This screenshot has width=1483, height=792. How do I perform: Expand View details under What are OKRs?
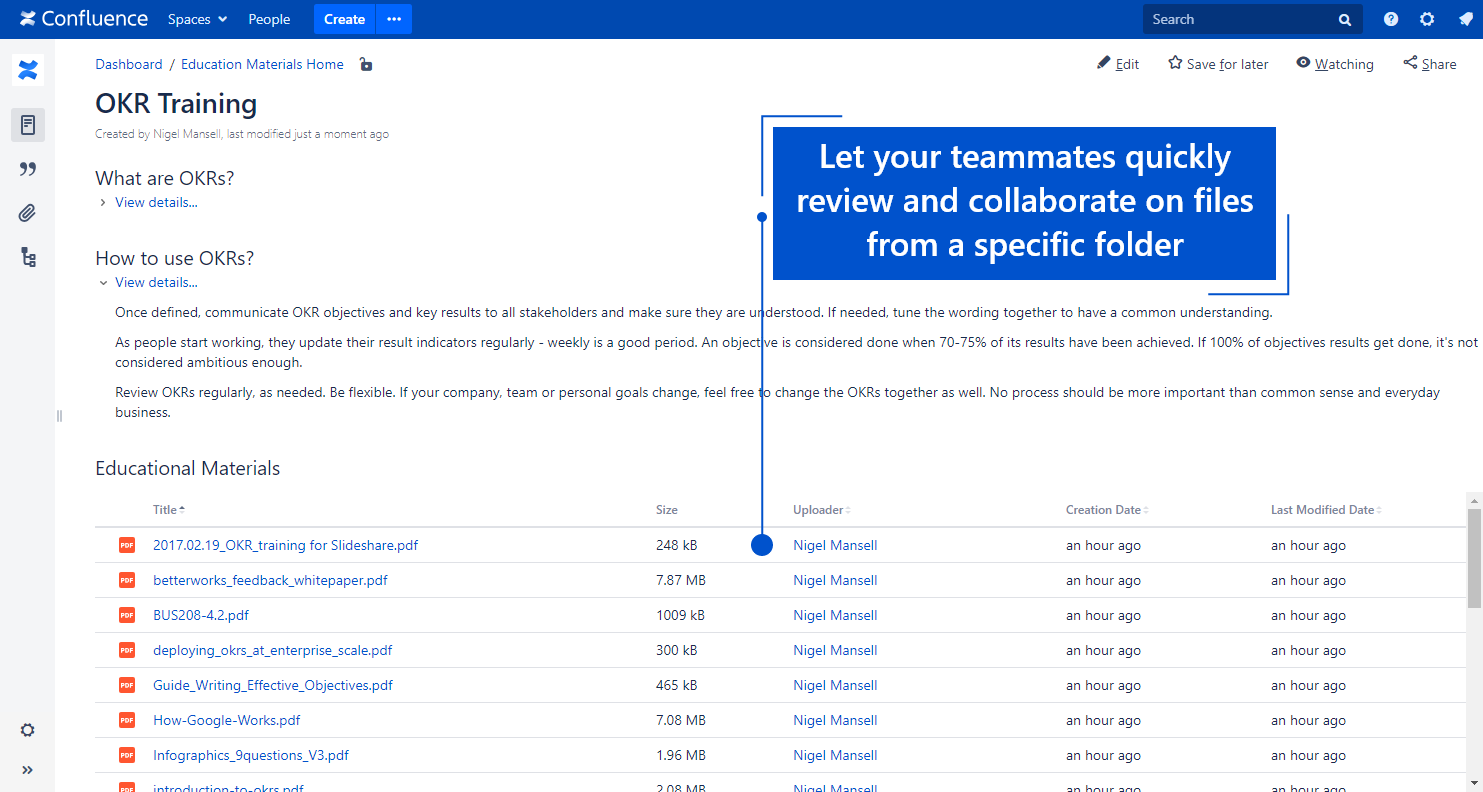coord(156,202)
